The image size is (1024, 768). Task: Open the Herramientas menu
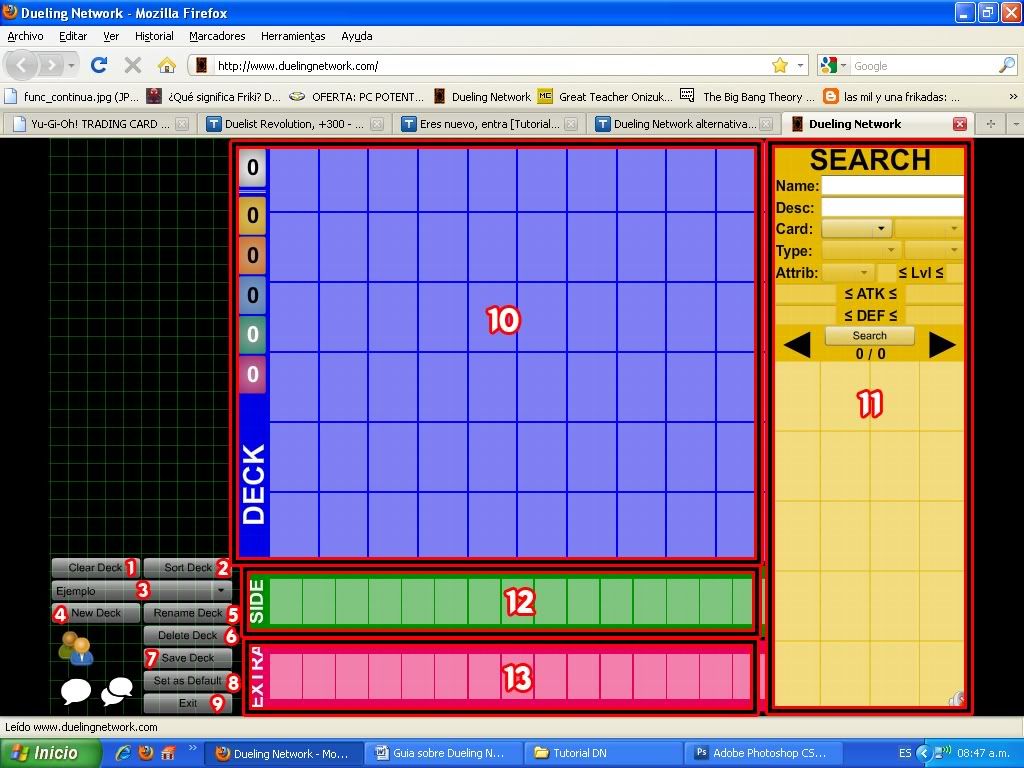pos(293,37)
